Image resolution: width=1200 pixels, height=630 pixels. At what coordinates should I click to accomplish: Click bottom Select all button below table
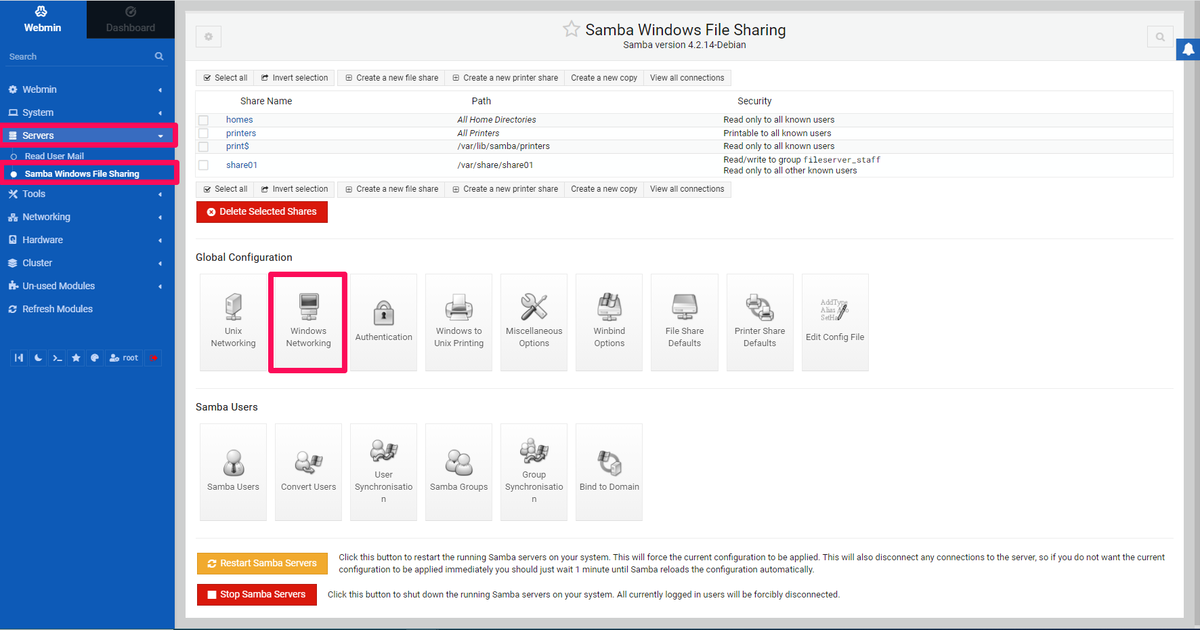pyautogui.click(x=225, y=189)
